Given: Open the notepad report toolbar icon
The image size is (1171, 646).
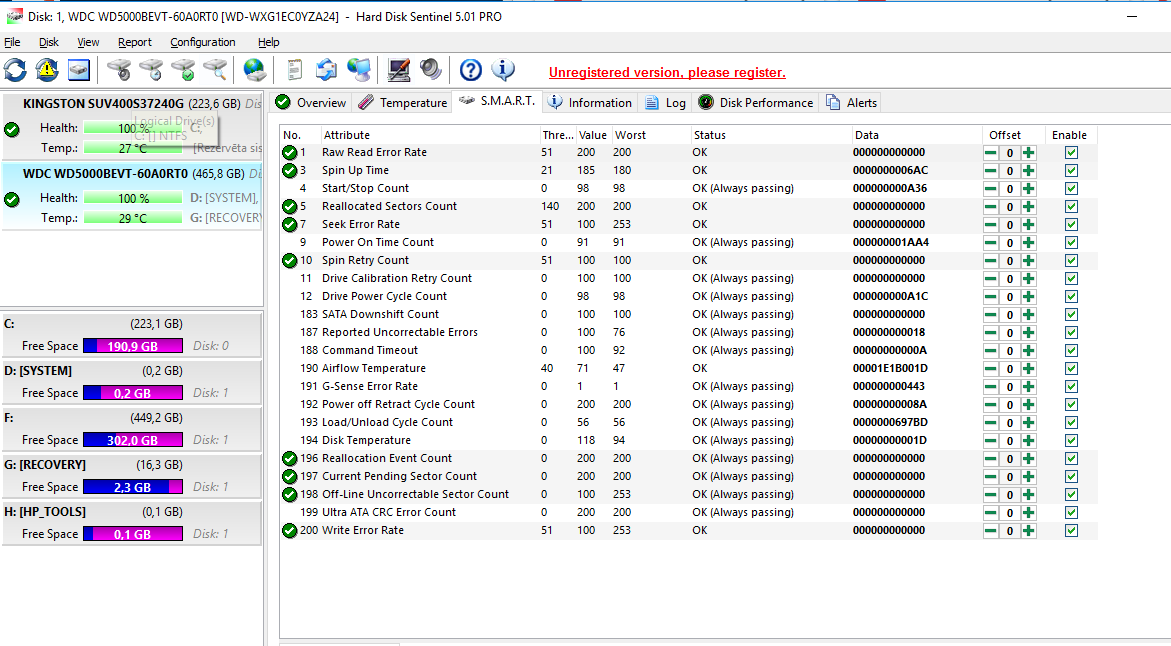Looking at the screenshot, I should pyautogui.click(x=294, y=70).
